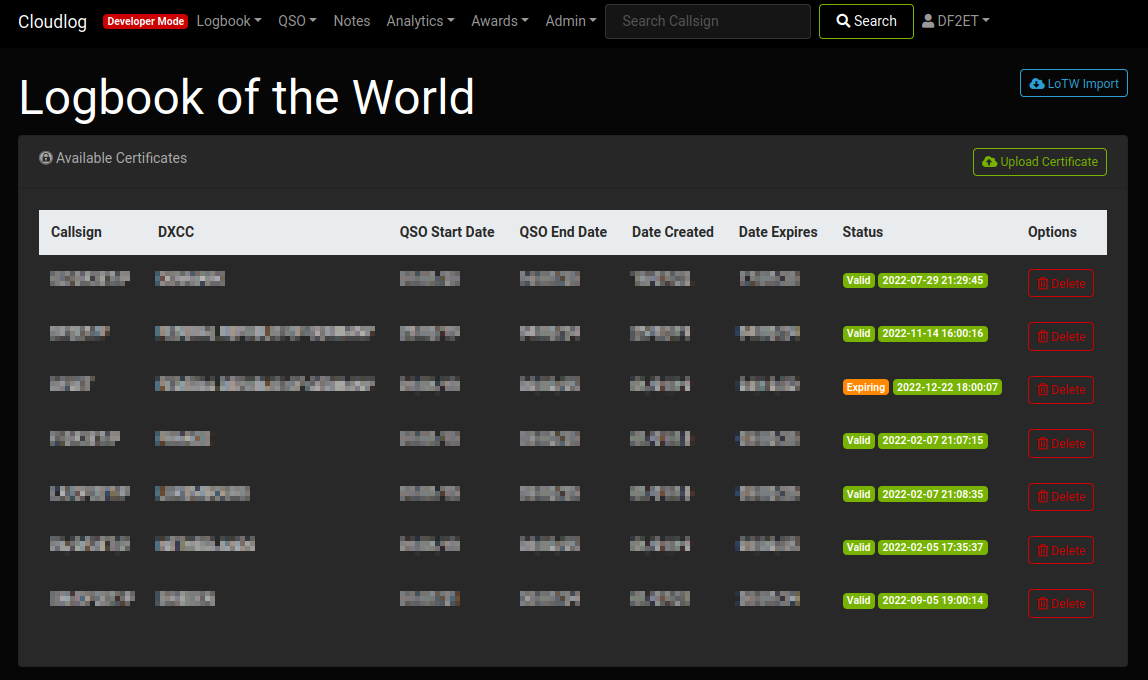Expand the Admin dropdown menu

[x=570, y=21]
